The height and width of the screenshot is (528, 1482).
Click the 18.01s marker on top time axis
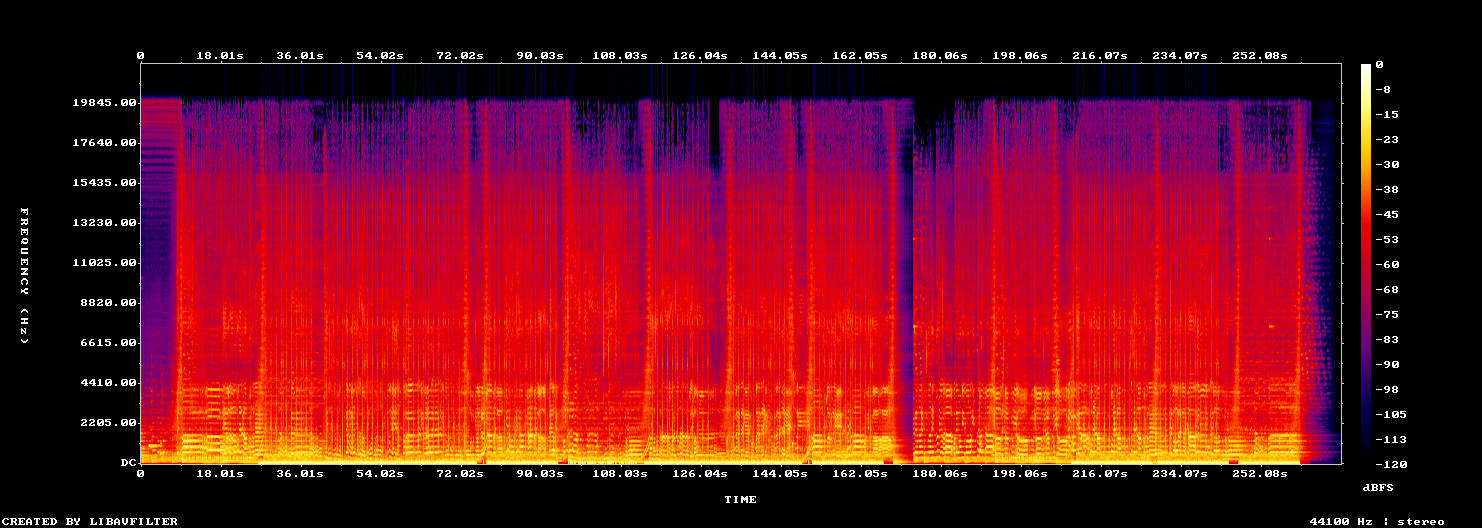pyautogui.click(x=219, y=56)
